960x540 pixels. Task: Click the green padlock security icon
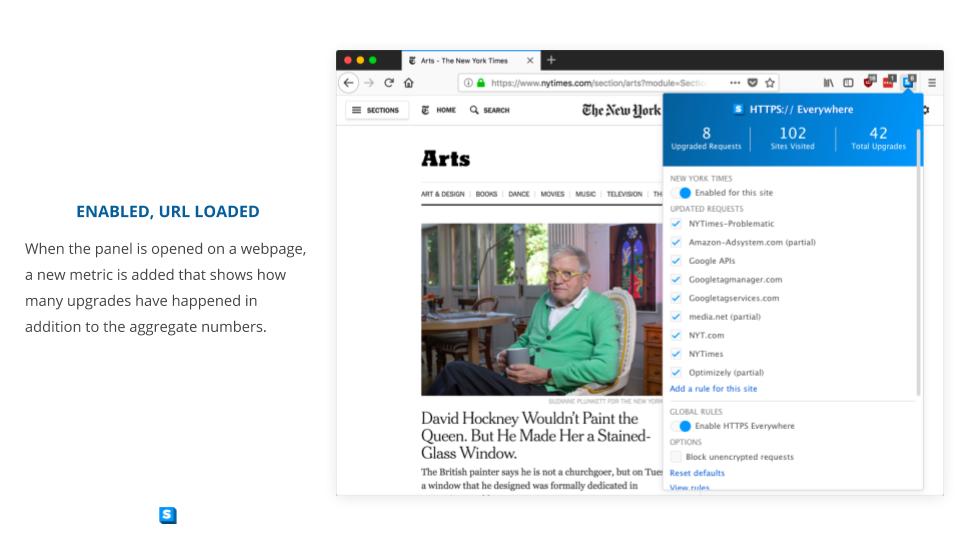click(x=481, y=83)
